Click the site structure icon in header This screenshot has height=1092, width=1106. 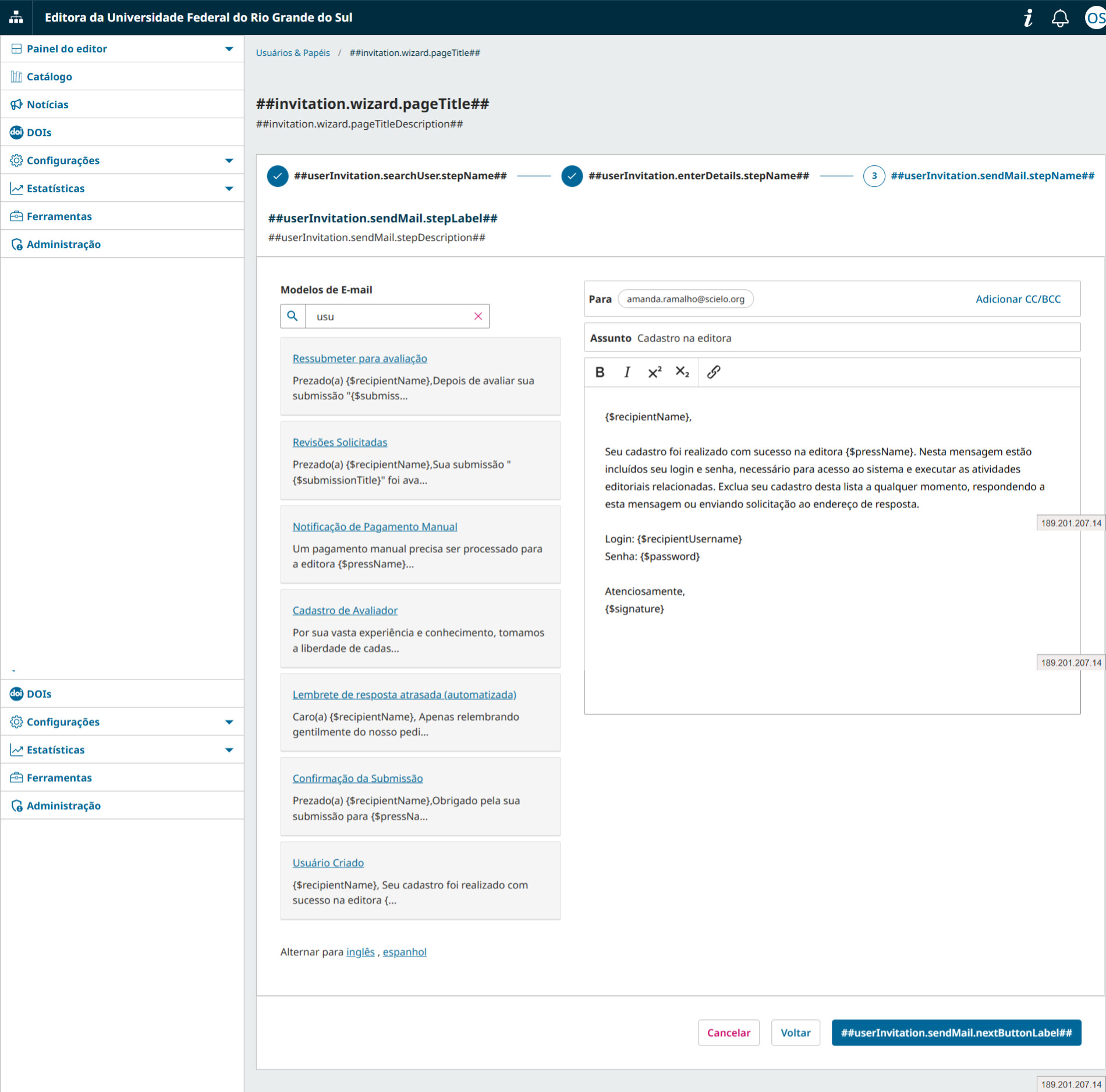coord(16,17)
